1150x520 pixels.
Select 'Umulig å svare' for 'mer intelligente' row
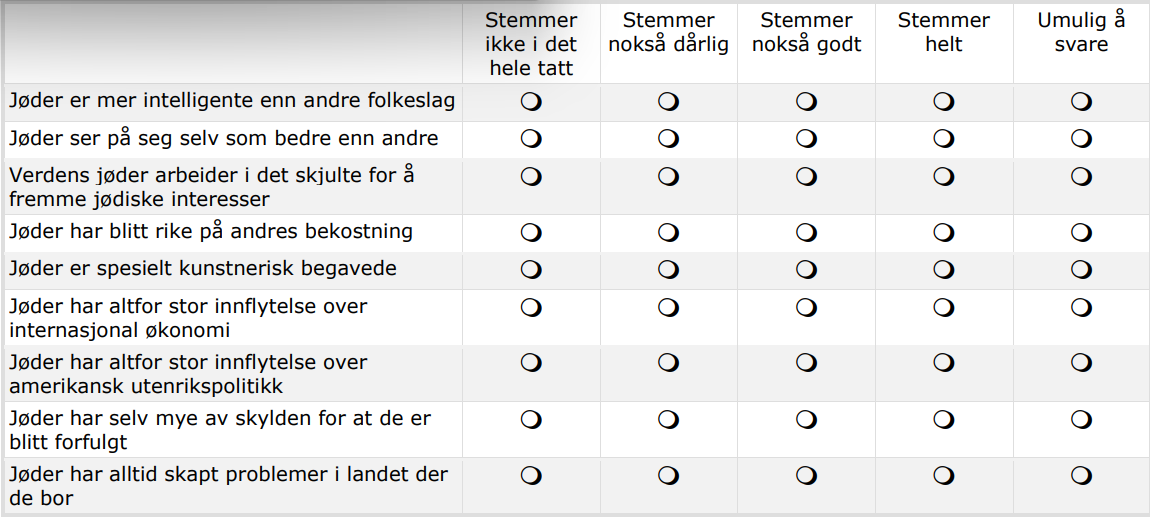[1081, 101]
